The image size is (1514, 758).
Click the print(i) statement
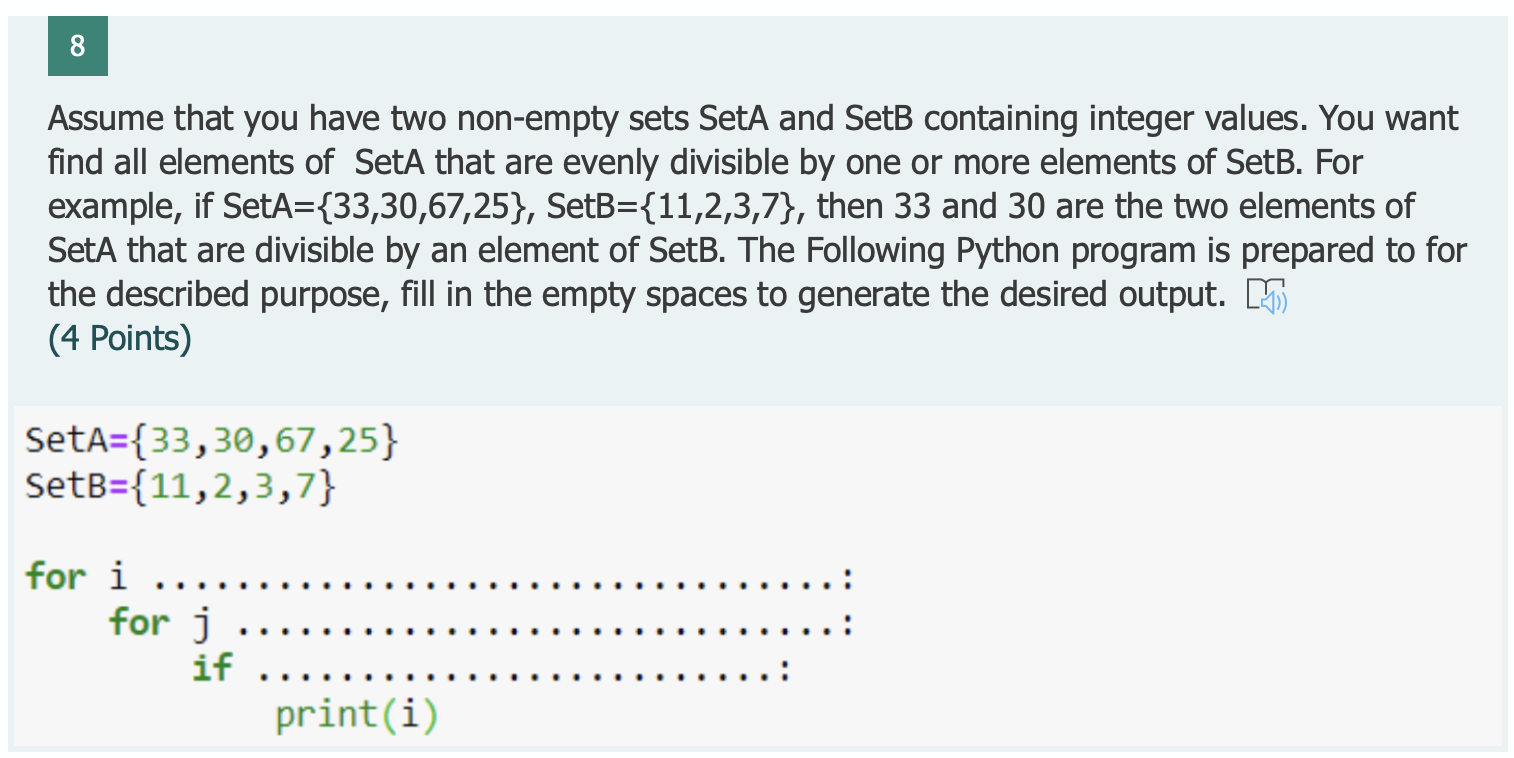[x=357, y=715]
